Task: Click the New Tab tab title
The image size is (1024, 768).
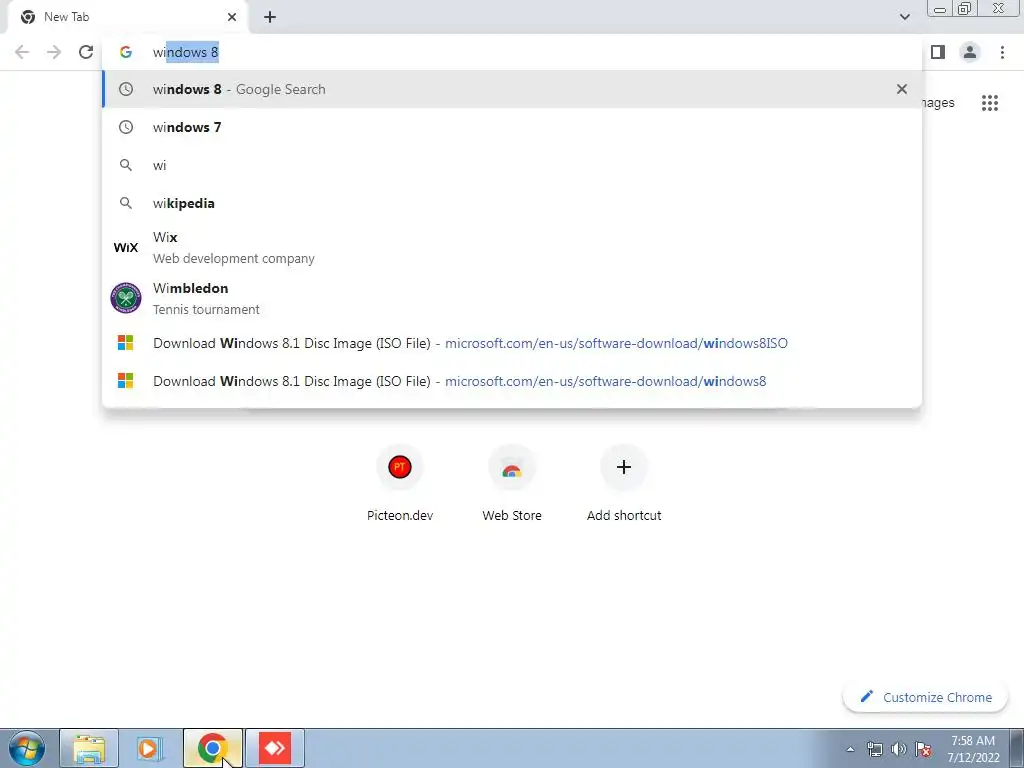Action: click(67, 17)
